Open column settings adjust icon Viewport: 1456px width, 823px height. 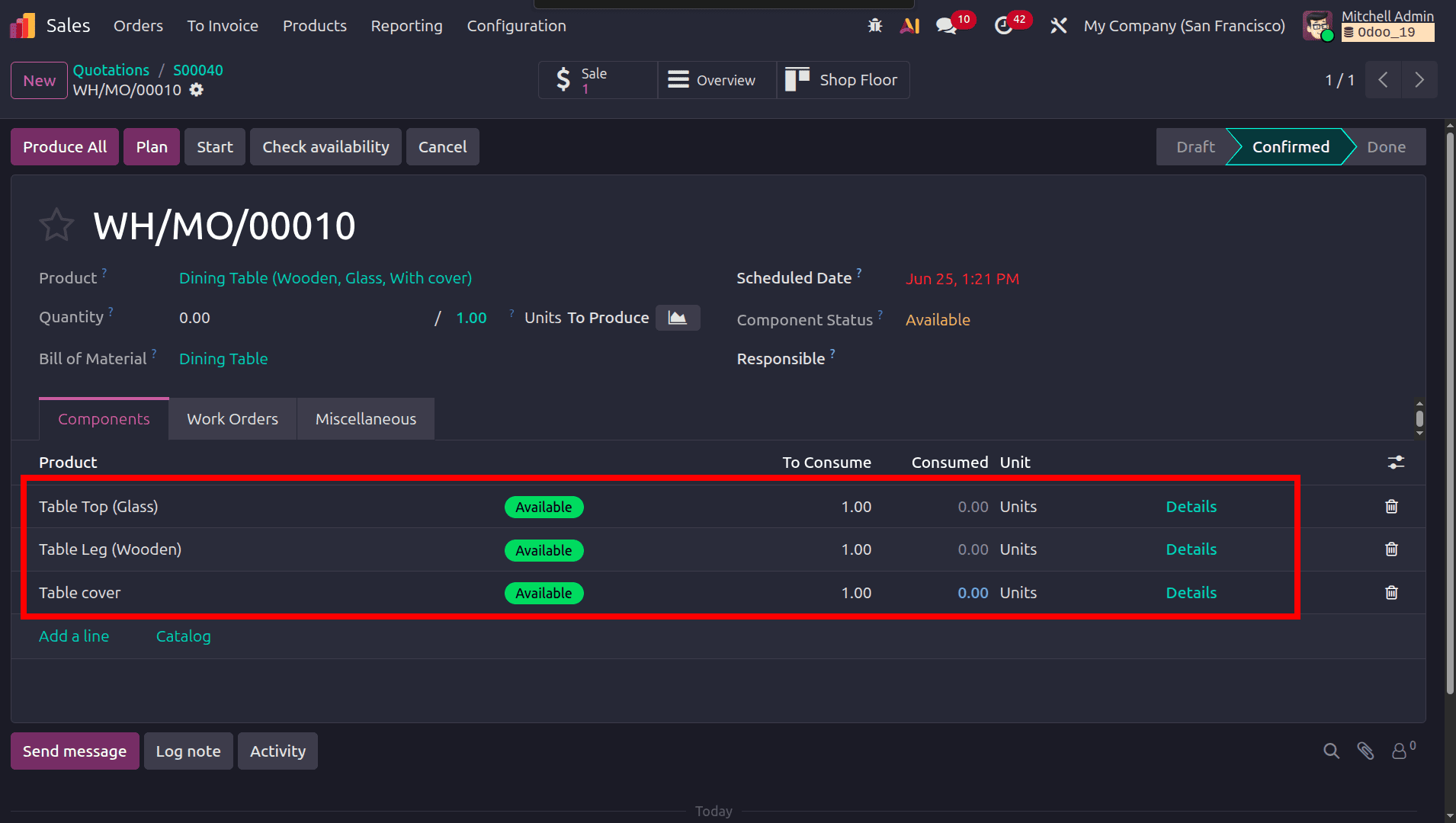[x=1396, y=463]
